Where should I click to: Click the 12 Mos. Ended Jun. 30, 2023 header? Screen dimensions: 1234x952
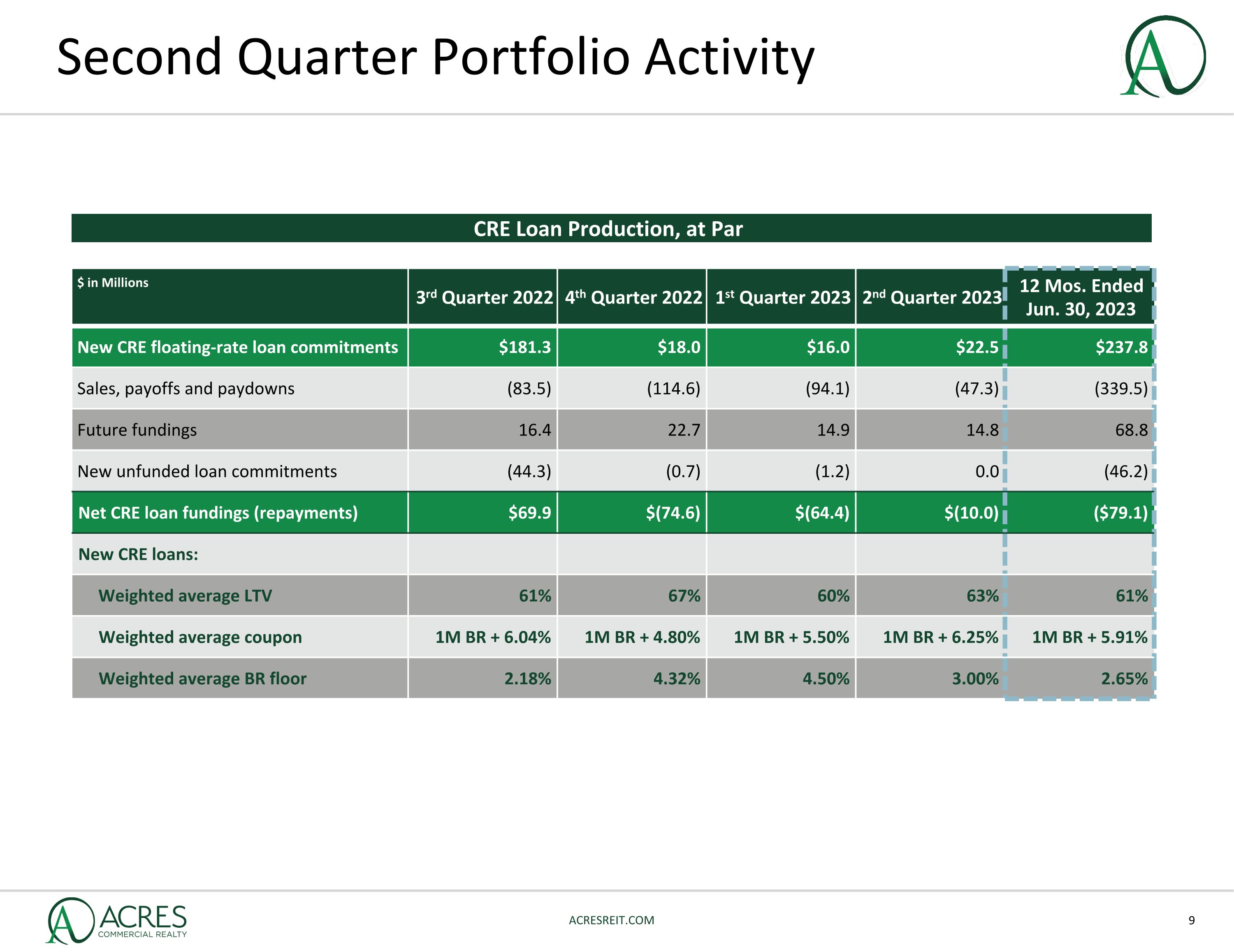click(x=1080, y=297)
